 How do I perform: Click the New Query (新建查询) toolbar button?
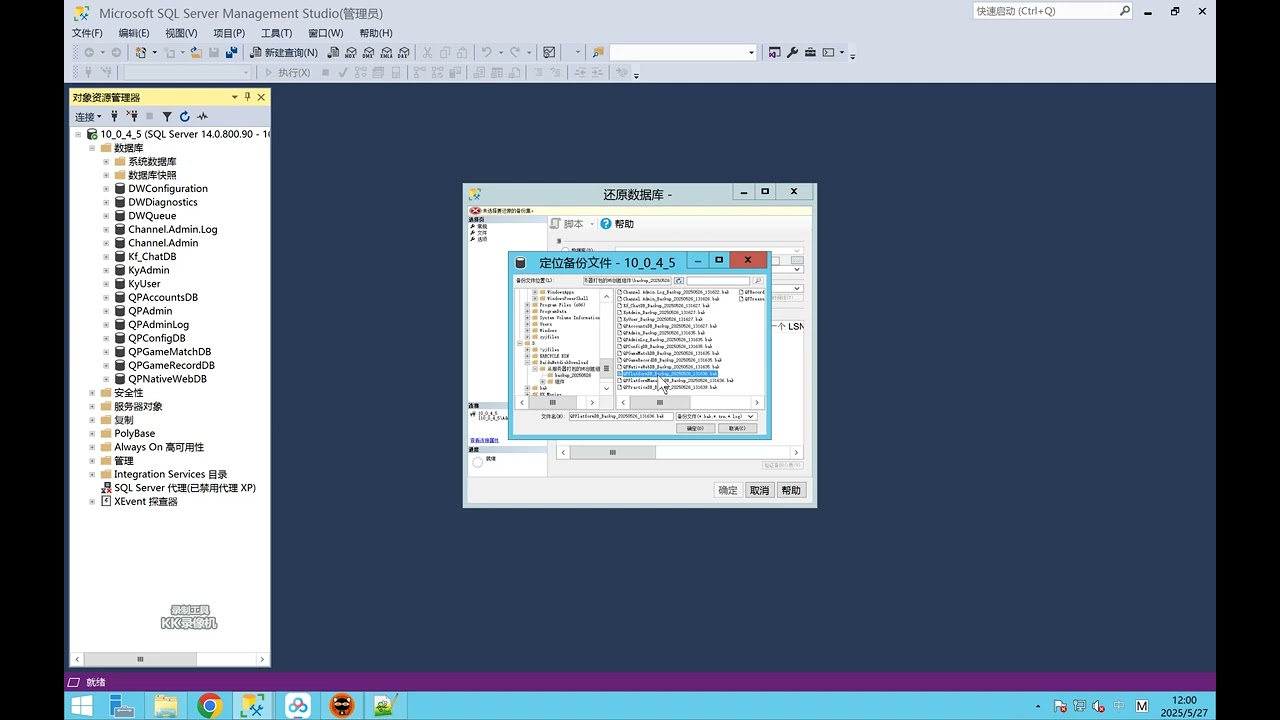pos(285,52)
